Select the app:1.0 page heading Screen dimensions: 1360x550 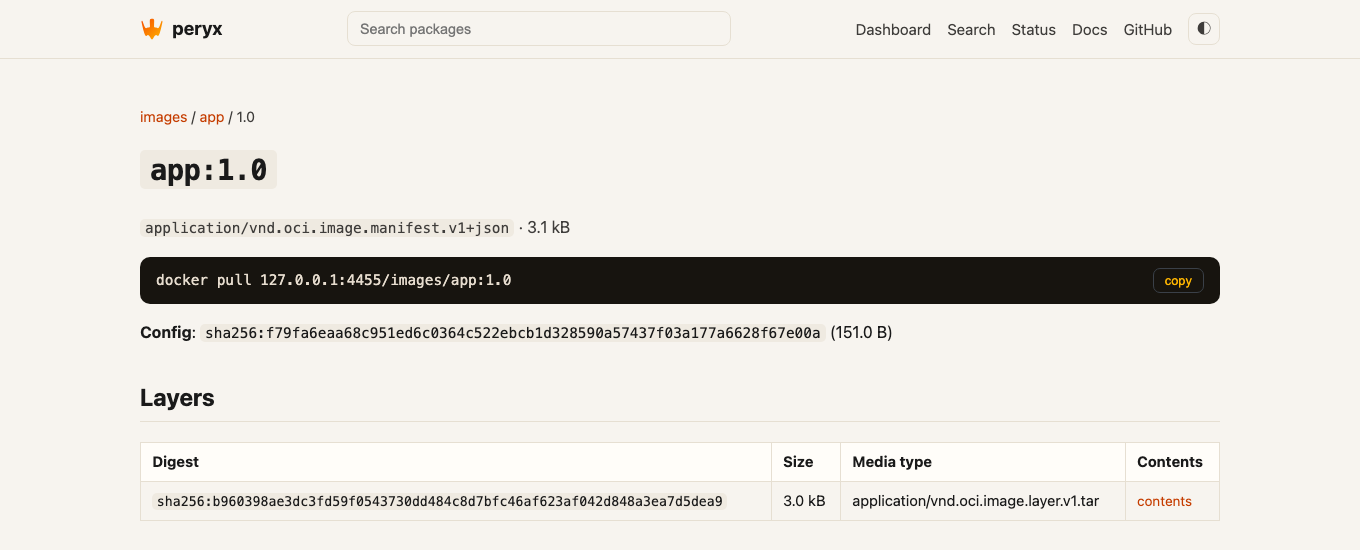[x=208, y=170]
